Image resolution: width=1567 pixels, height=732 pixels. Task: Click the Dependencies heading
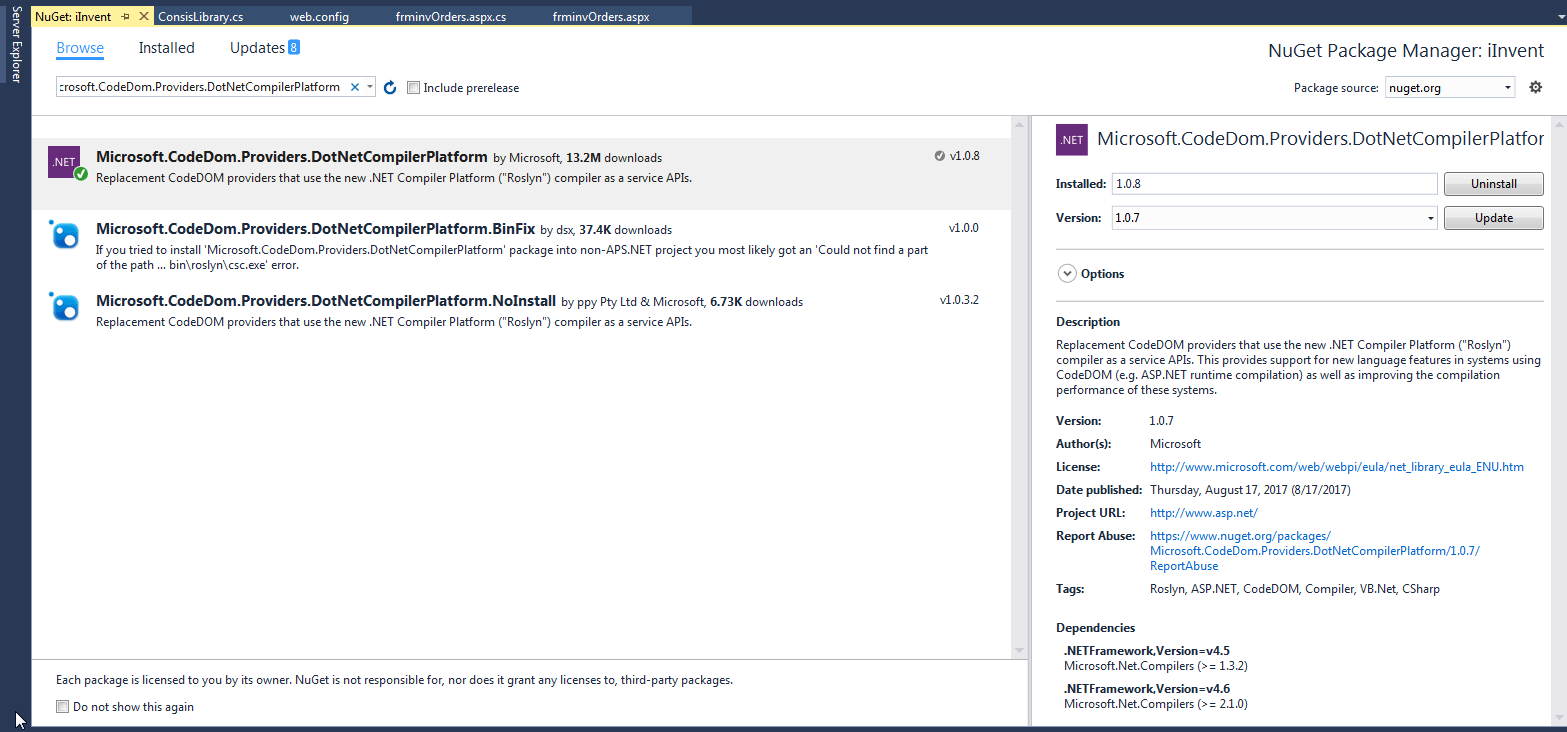pyautogui.click(x=1095, y=628)
